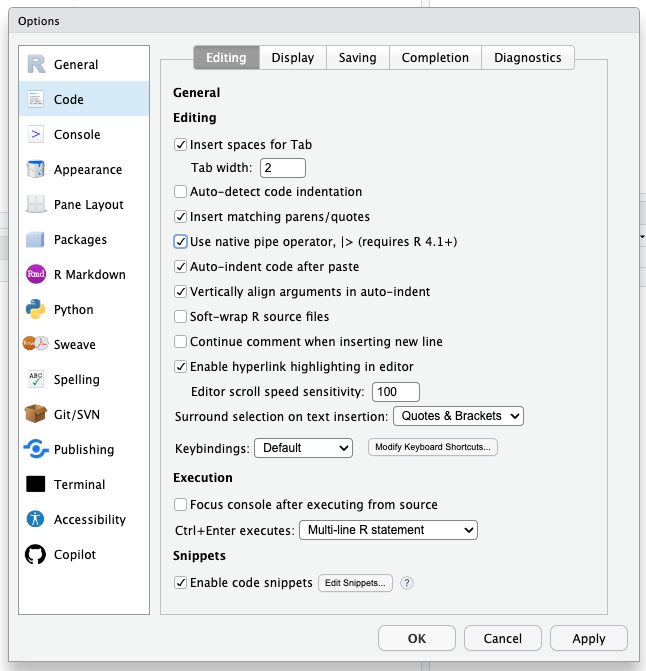Image resolution: width=646 pixels, height=671 pixels.
Task: Switch to the Diagnostics tab
Action: (x=528, y=58)
